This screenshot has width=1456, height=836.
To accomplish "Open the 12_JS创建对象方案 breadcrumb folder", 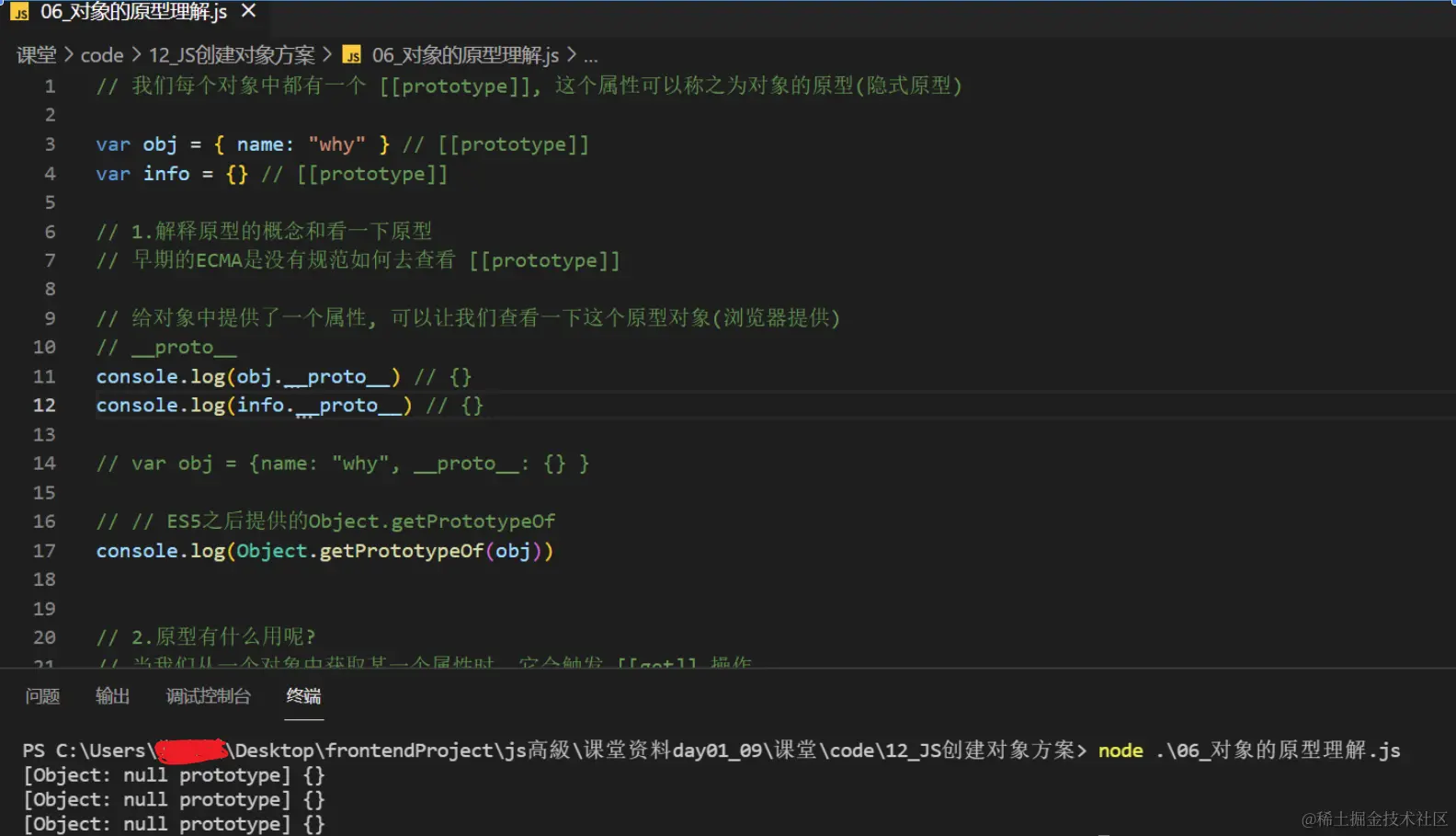I will [x=232, y=55].
